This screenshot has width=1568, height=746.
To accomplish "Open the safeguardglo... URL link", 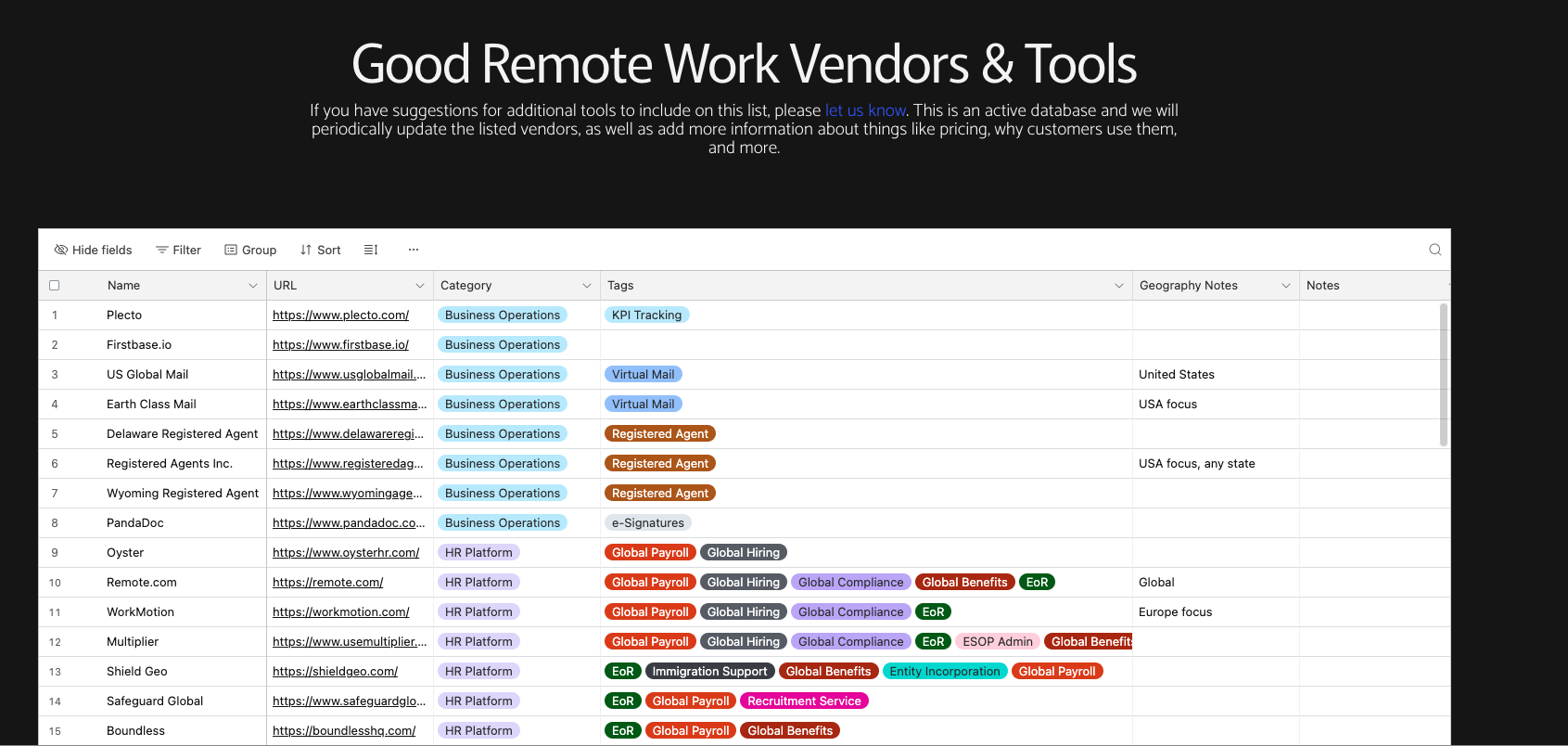I will (x=349, y=701).
